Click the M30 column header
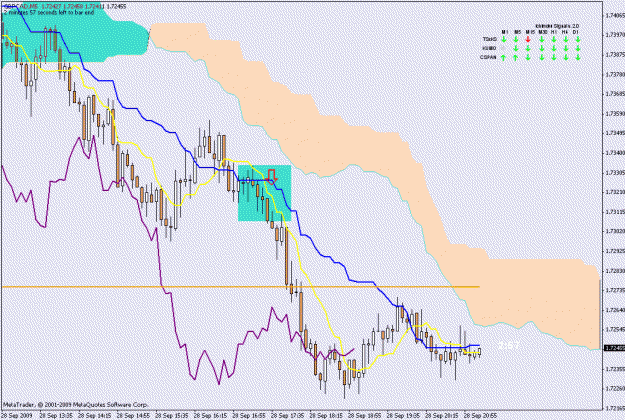The height and width of the screenshot is (420, 625). 542,32
